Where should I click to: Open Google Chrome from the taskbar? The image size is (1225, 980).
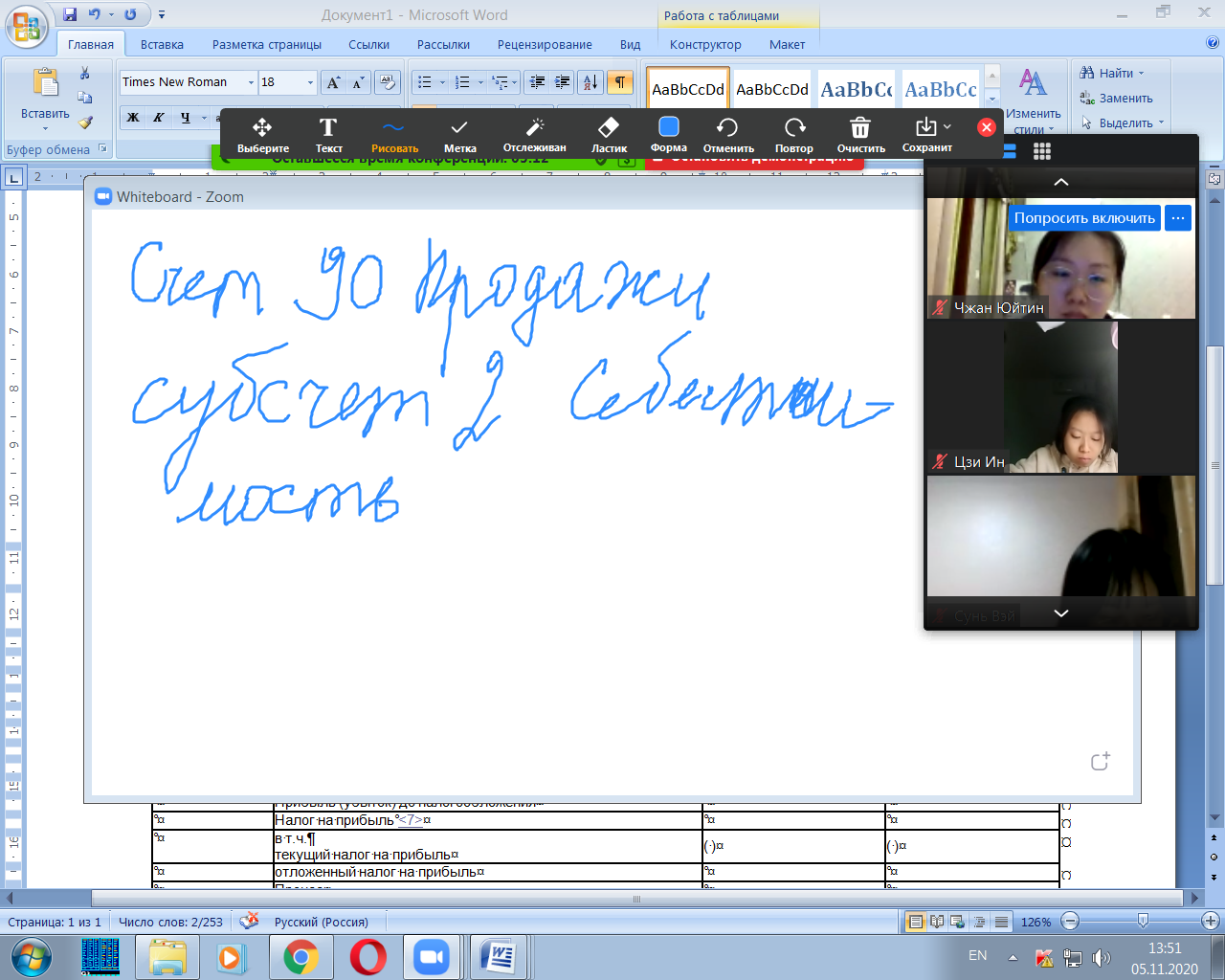point(301,957)
